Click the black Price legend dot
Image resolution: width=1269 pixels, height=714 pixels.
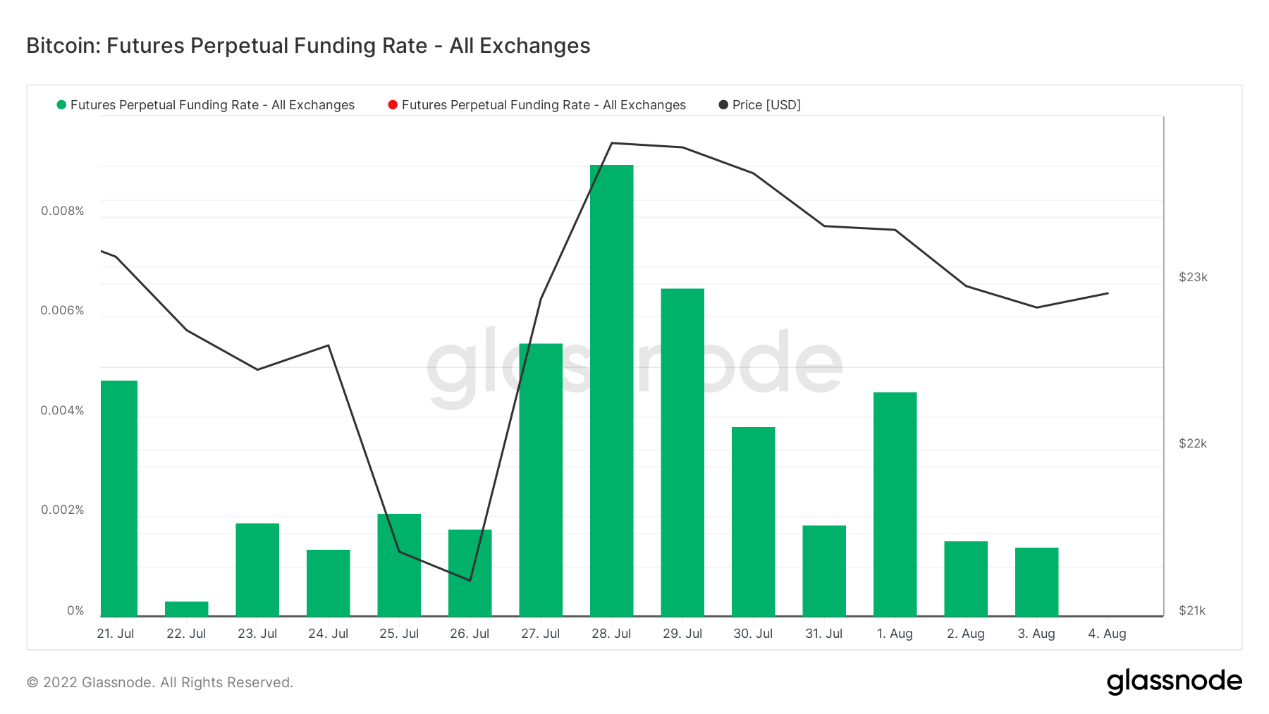723,105
